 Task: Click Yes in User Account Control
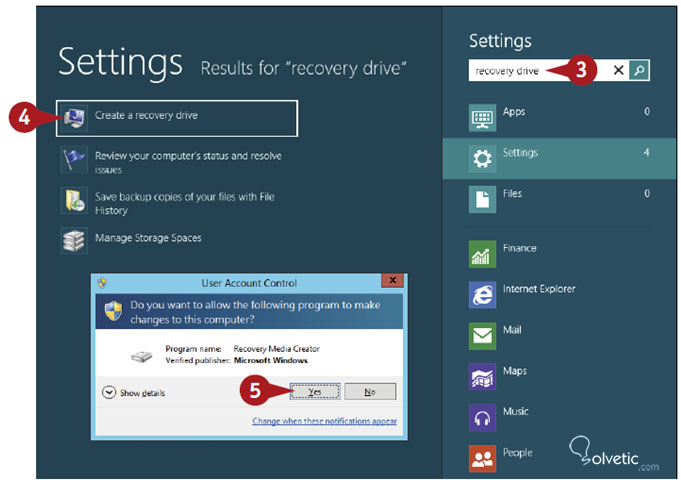click(315, 391)
